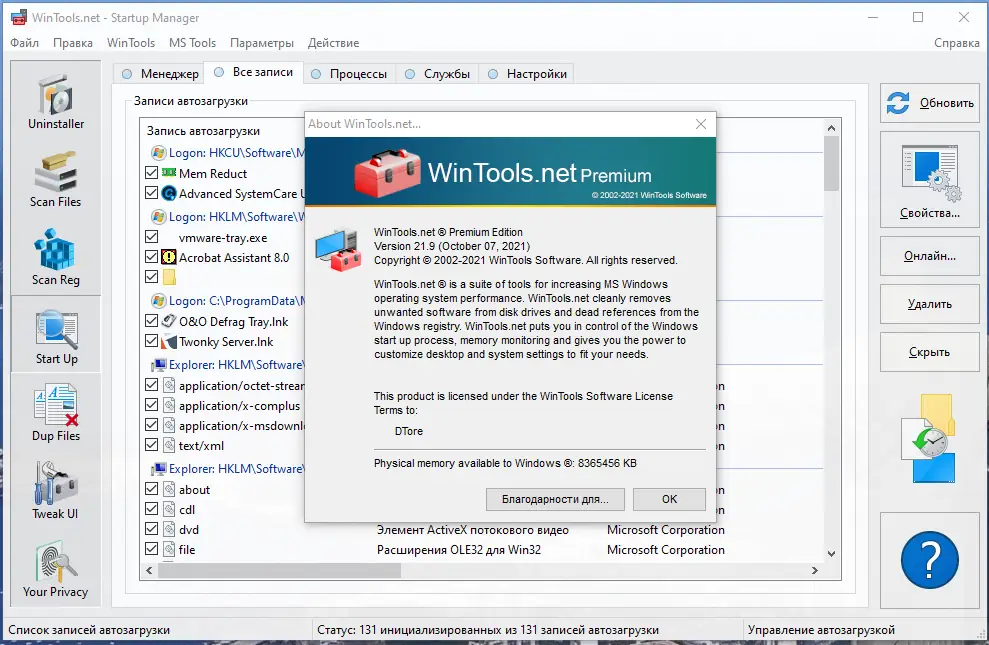Click the Acrobat Assistant 8.0 icon
This screenshot has width=989, height=645.
coord(168,257)
